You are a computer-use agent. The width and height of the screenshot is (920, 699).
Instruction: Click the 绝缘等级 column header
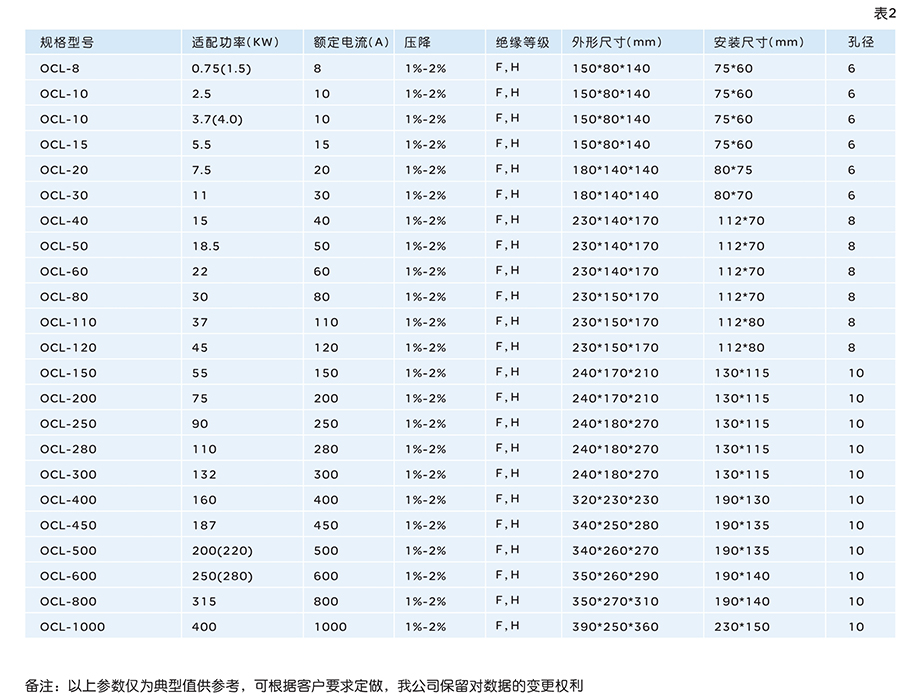coord(522,43)
